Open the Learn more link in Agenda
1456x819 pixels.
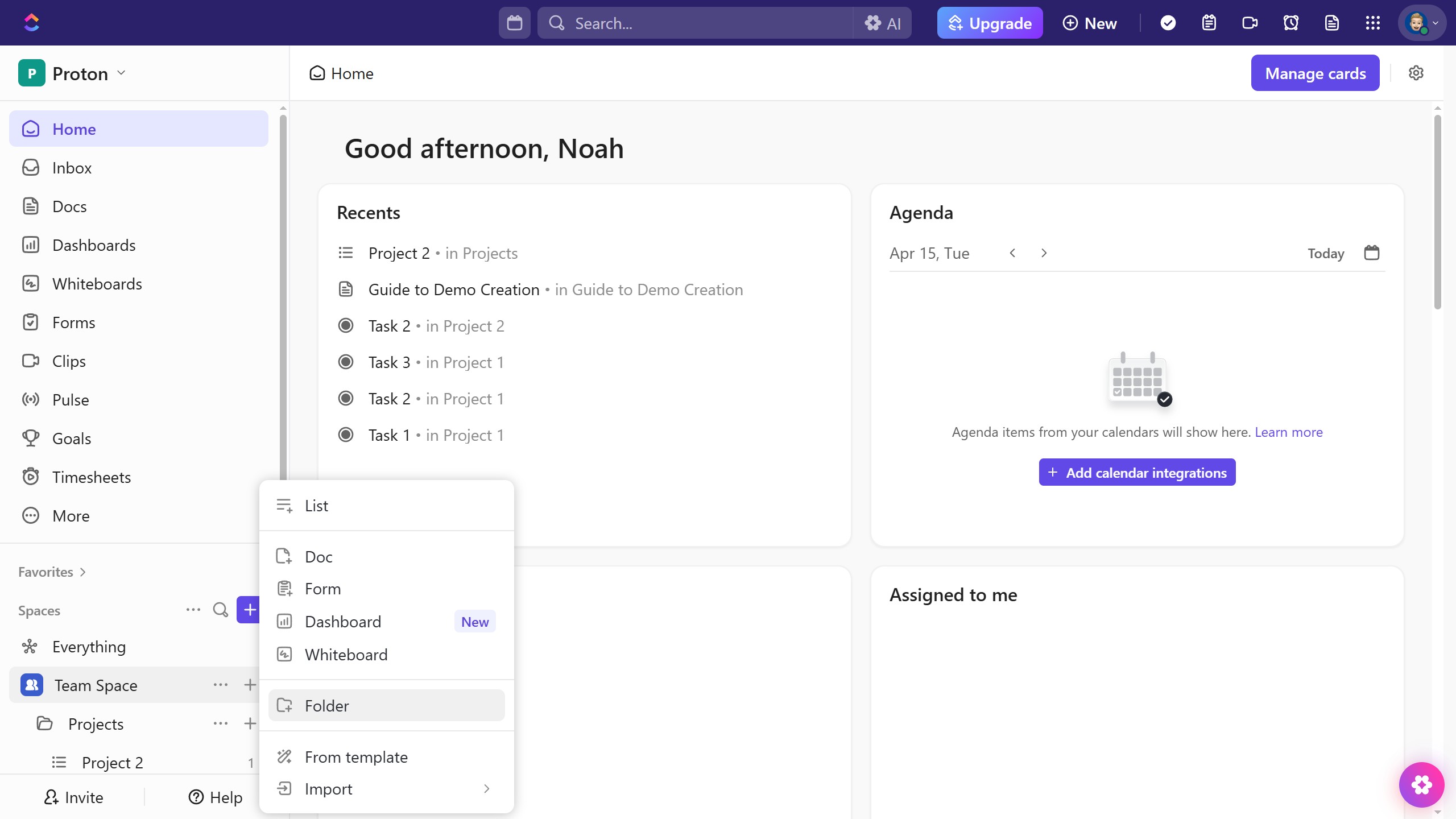click(x=1288, y=432)
